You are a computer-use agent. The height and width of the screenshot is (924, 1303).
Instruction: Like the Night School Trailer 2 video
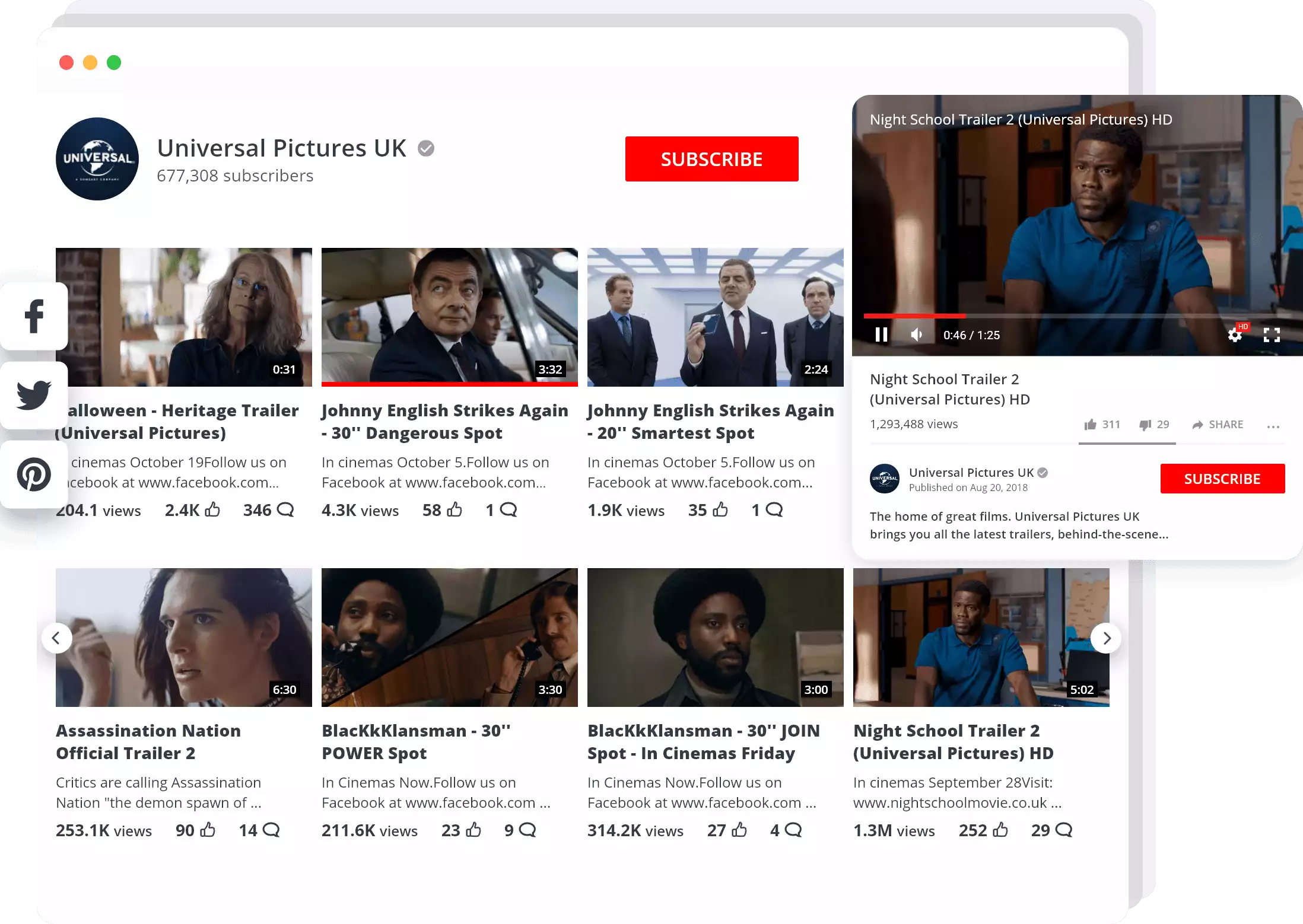pyautogui.click(x=1102, y=425)
